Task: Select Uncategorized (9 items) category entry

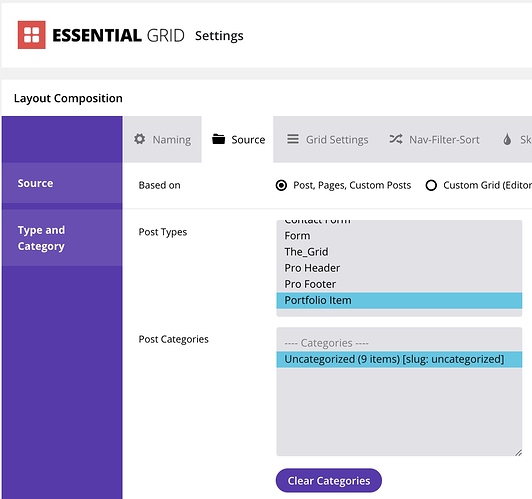Action: click(399, 359)
